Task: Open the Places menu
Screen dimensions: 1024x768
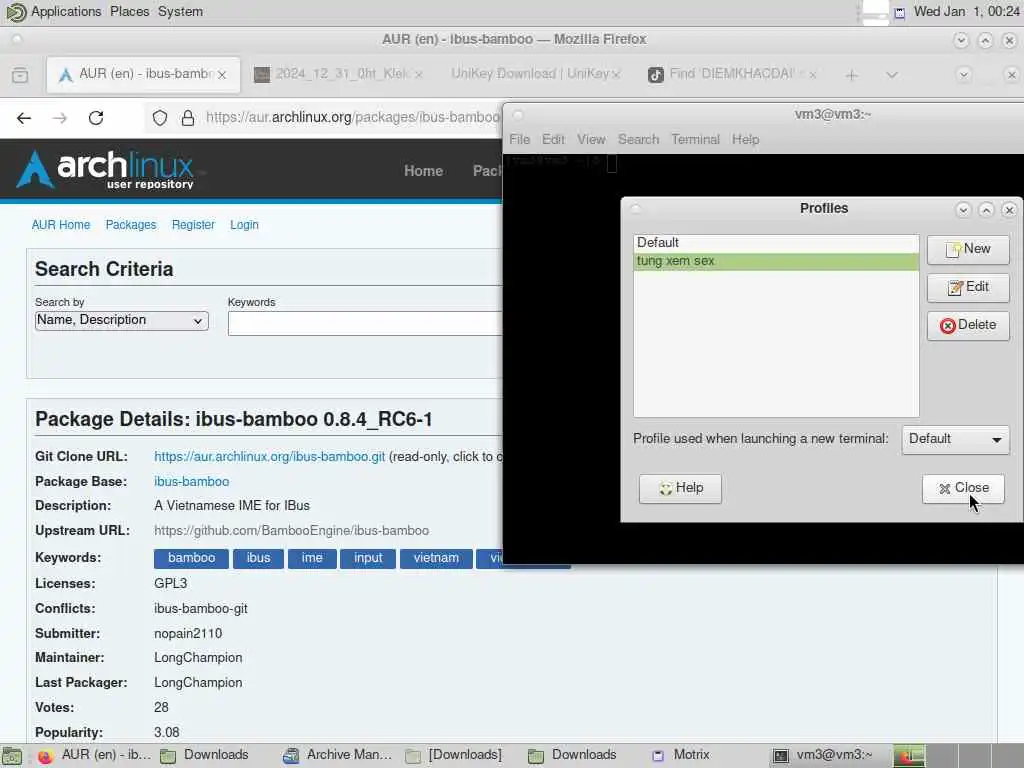Action: click(129, 12)
